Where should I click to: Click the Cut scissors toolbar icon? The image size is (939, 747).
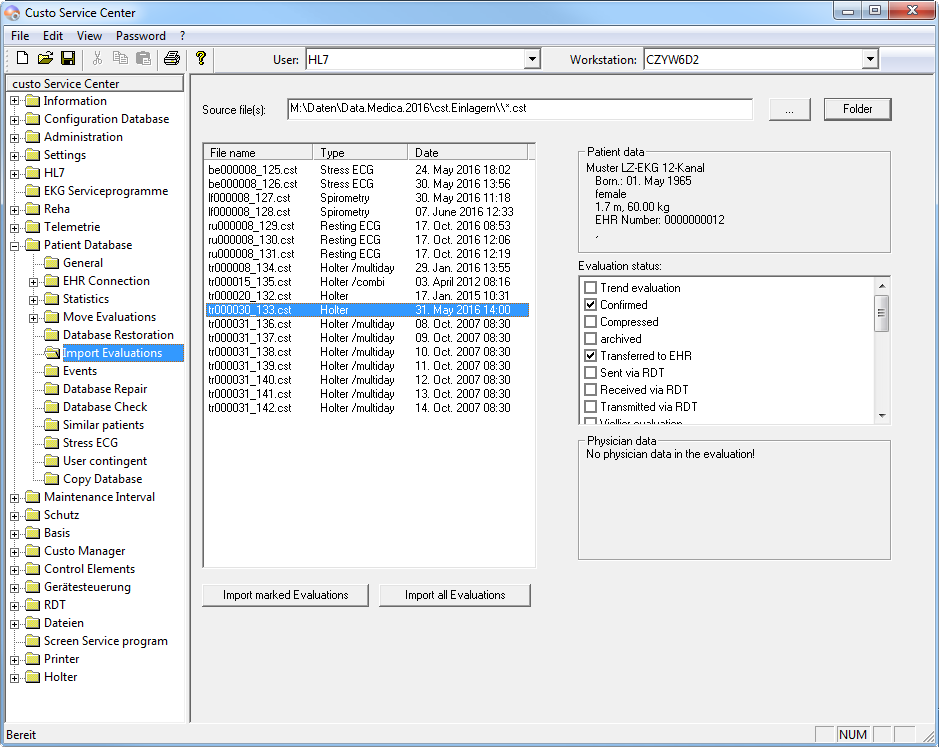(x=98, y=58)
